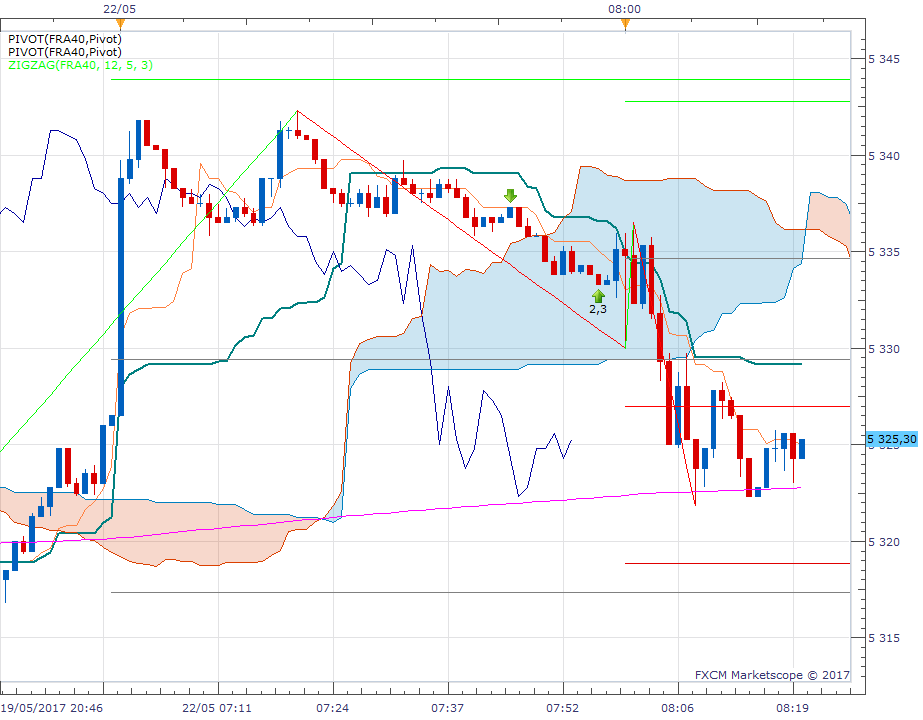Click the 07:24 time axis label

click(x=333, y=708)
